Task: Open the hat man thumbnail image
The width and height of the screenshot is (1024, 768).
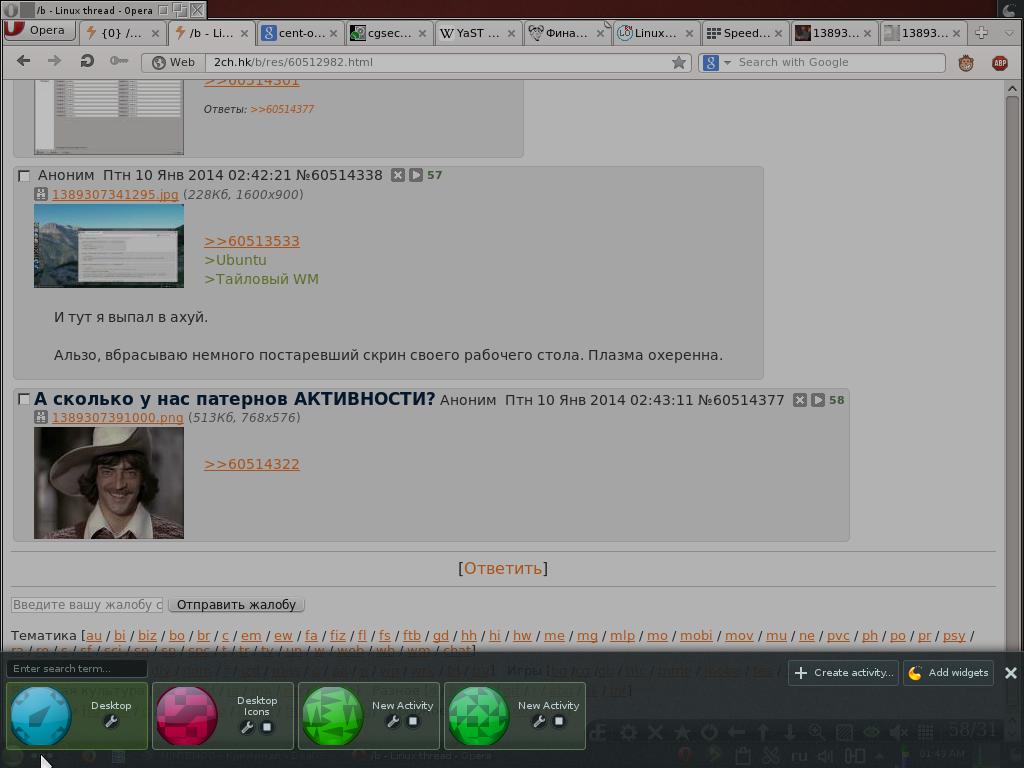Action: pos(109,483)
